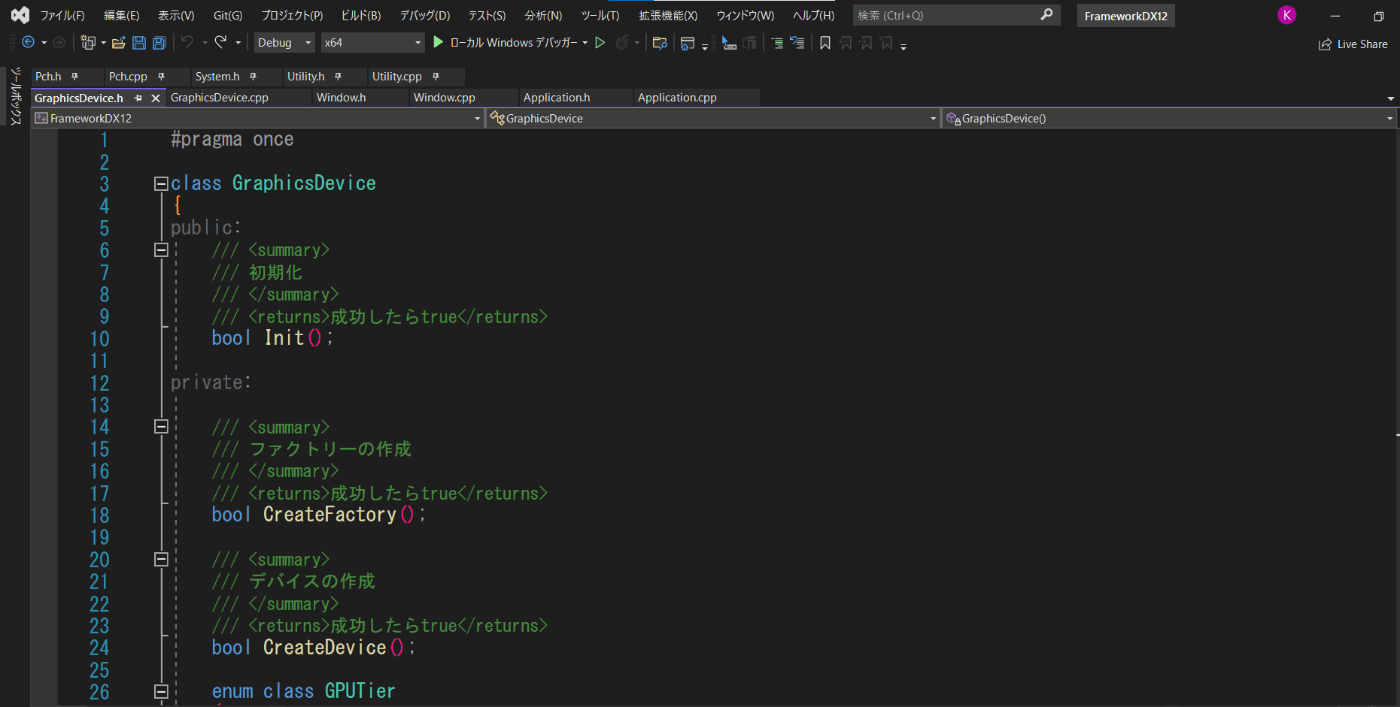This screenshot has width=1400, height=707.
Task: Click on the CreateFactory function name
Action: [x=330, y=515]
